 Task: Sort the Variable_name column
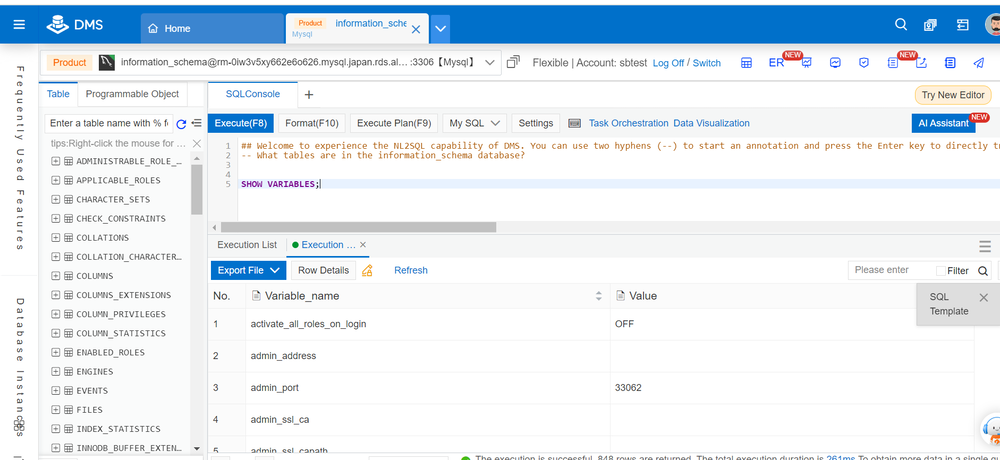coord(599,296)
